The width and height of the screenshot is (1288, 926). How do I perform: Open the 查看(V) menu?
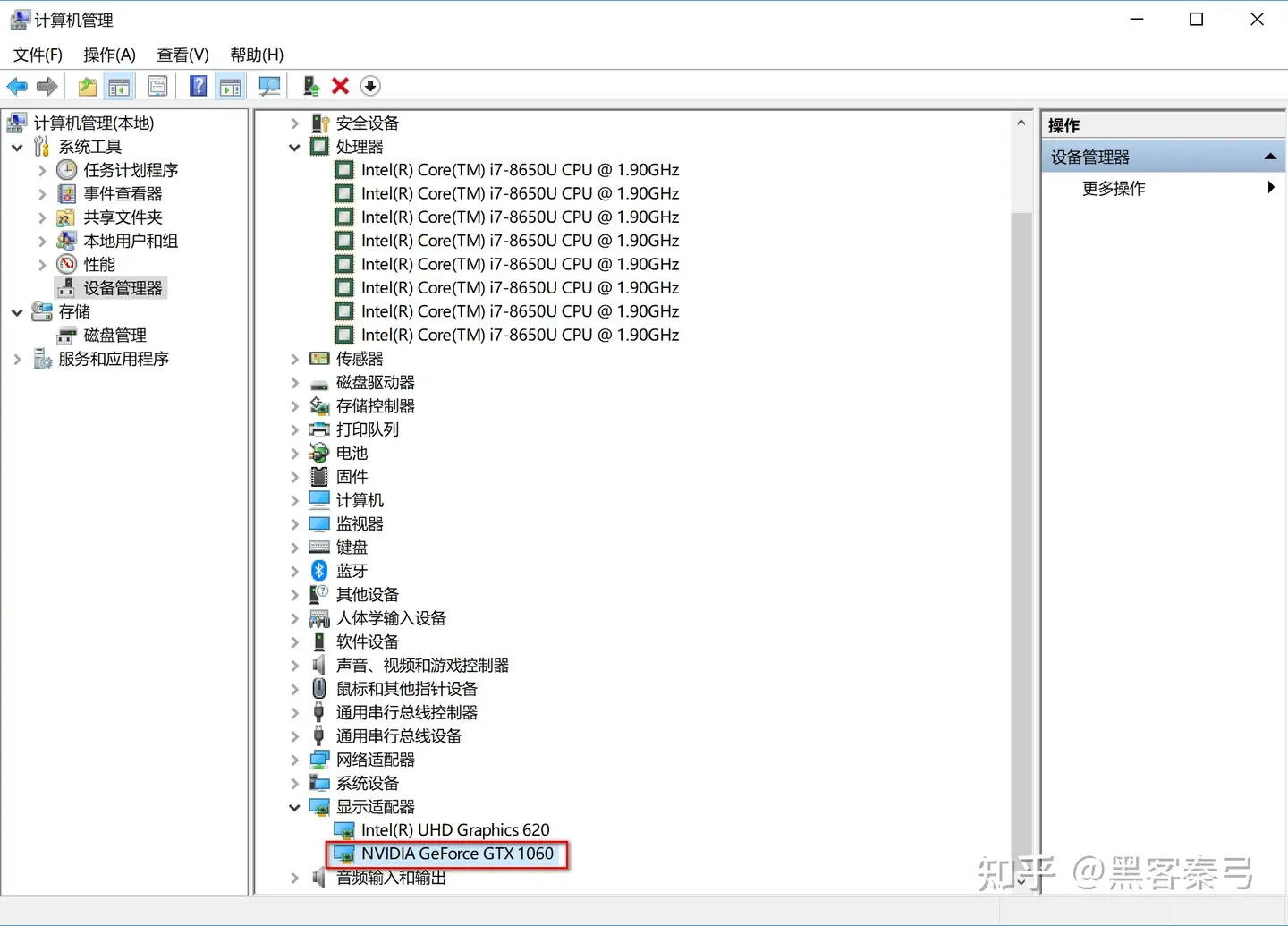[182, 55]
